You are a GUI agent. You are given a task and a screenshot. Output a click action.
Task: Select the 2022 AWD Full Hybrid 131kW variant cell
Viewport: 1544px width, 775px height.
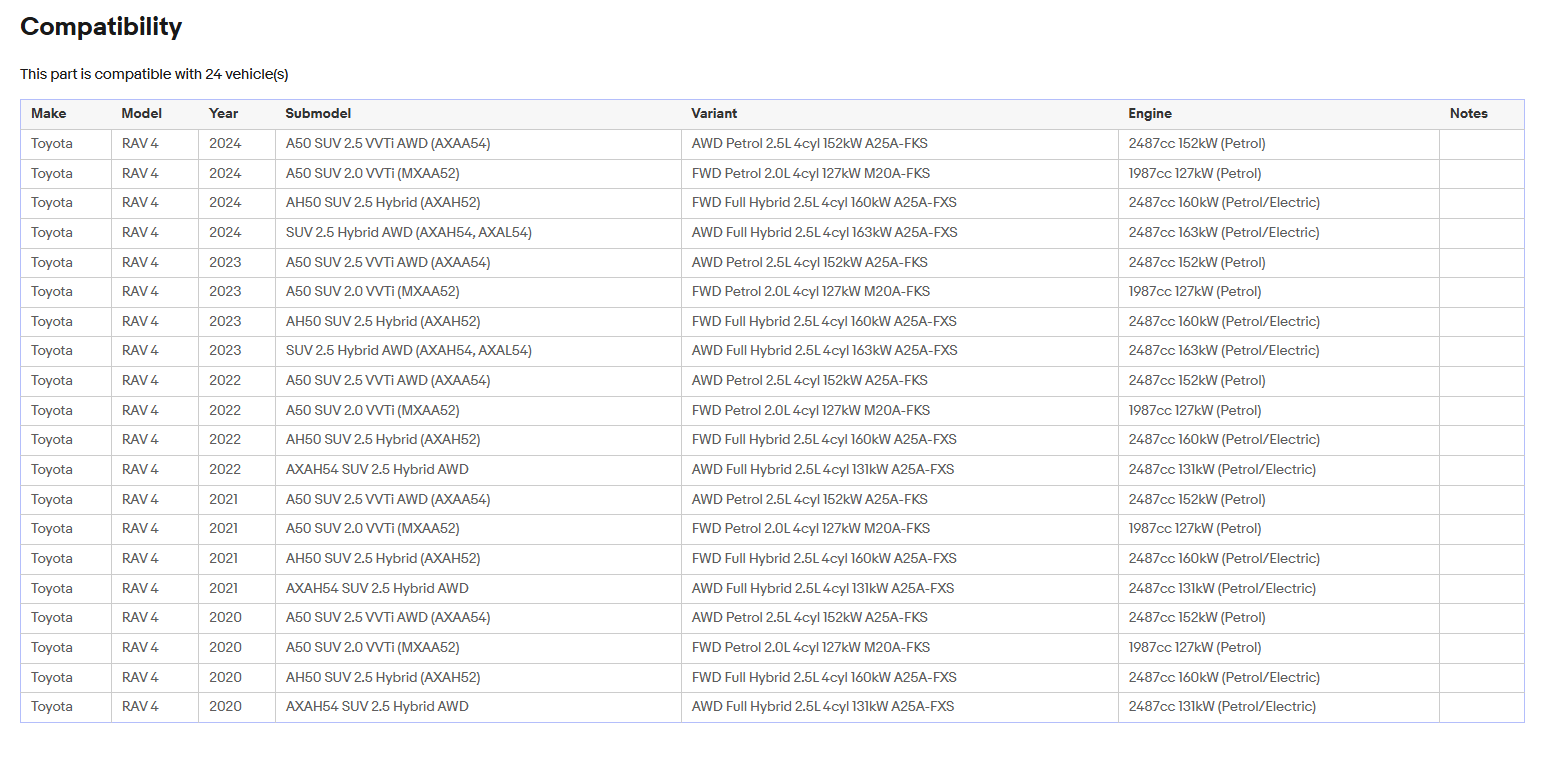(900, 470)
